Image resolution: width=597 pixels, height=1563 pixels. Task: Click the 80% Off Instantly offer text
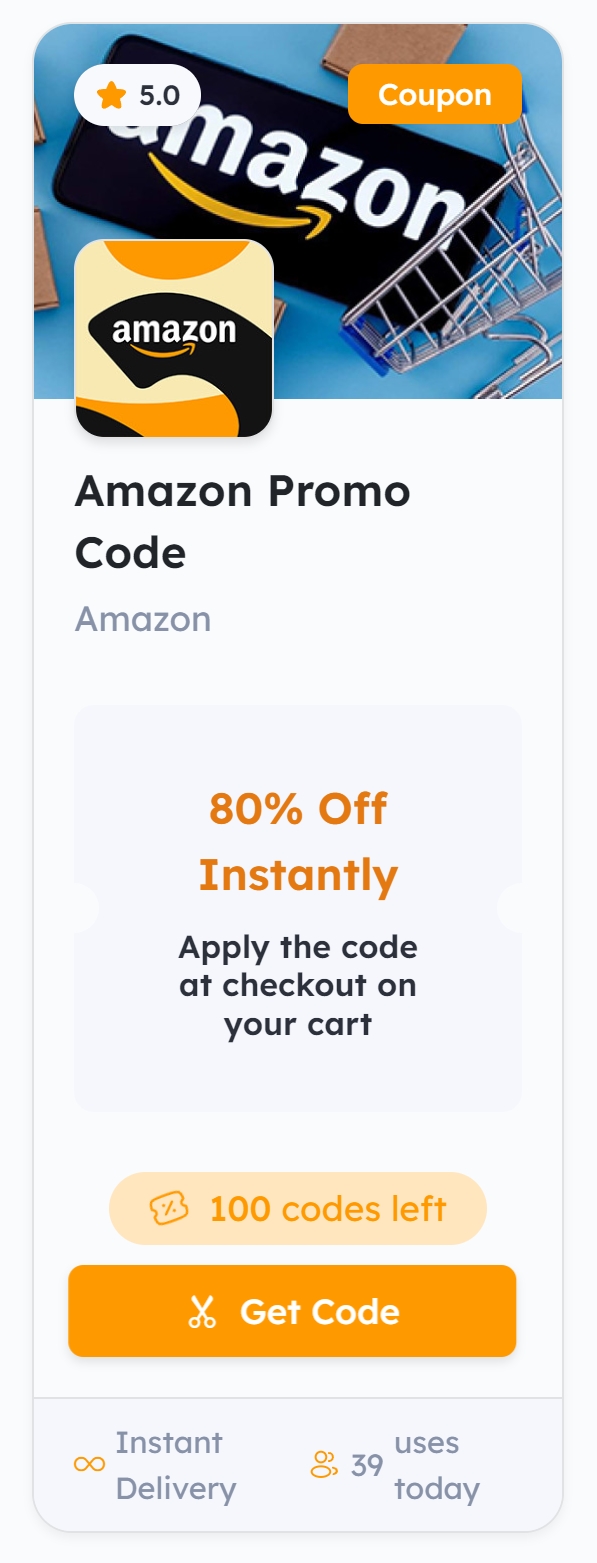pos(298,840)
